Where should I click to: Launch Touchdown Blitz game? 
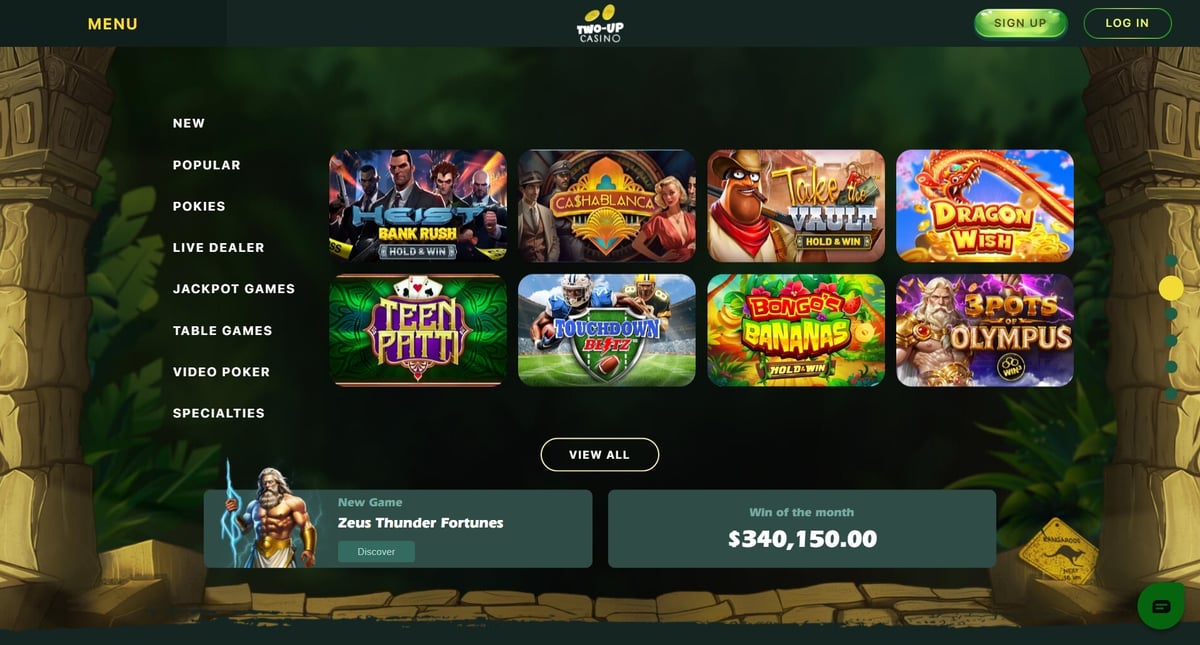(x=607, y=330)
